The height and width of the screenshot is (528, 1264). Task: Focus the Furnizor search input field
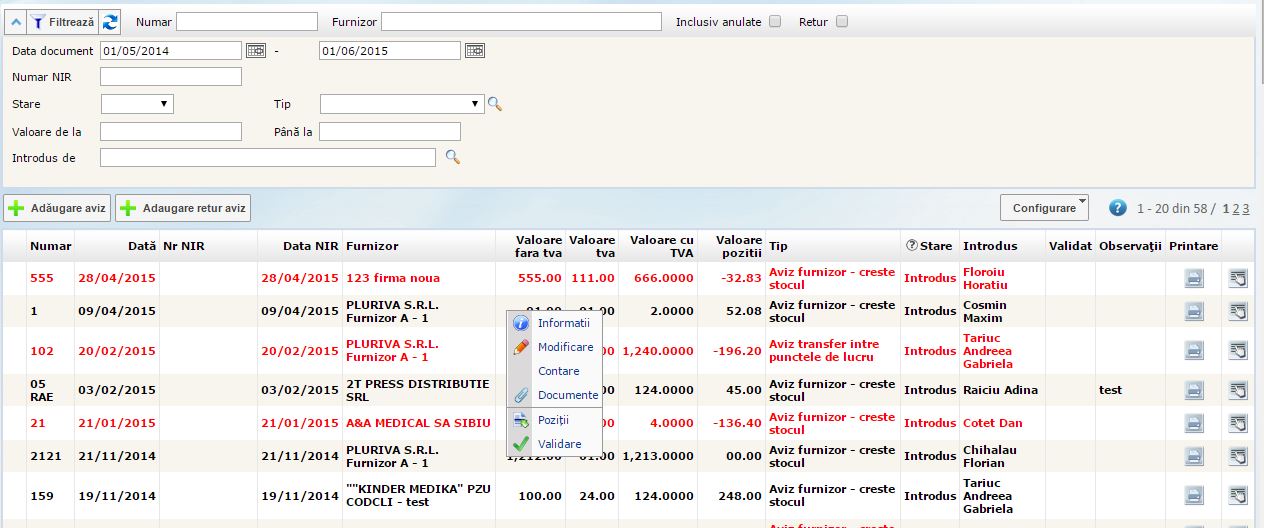521,22
